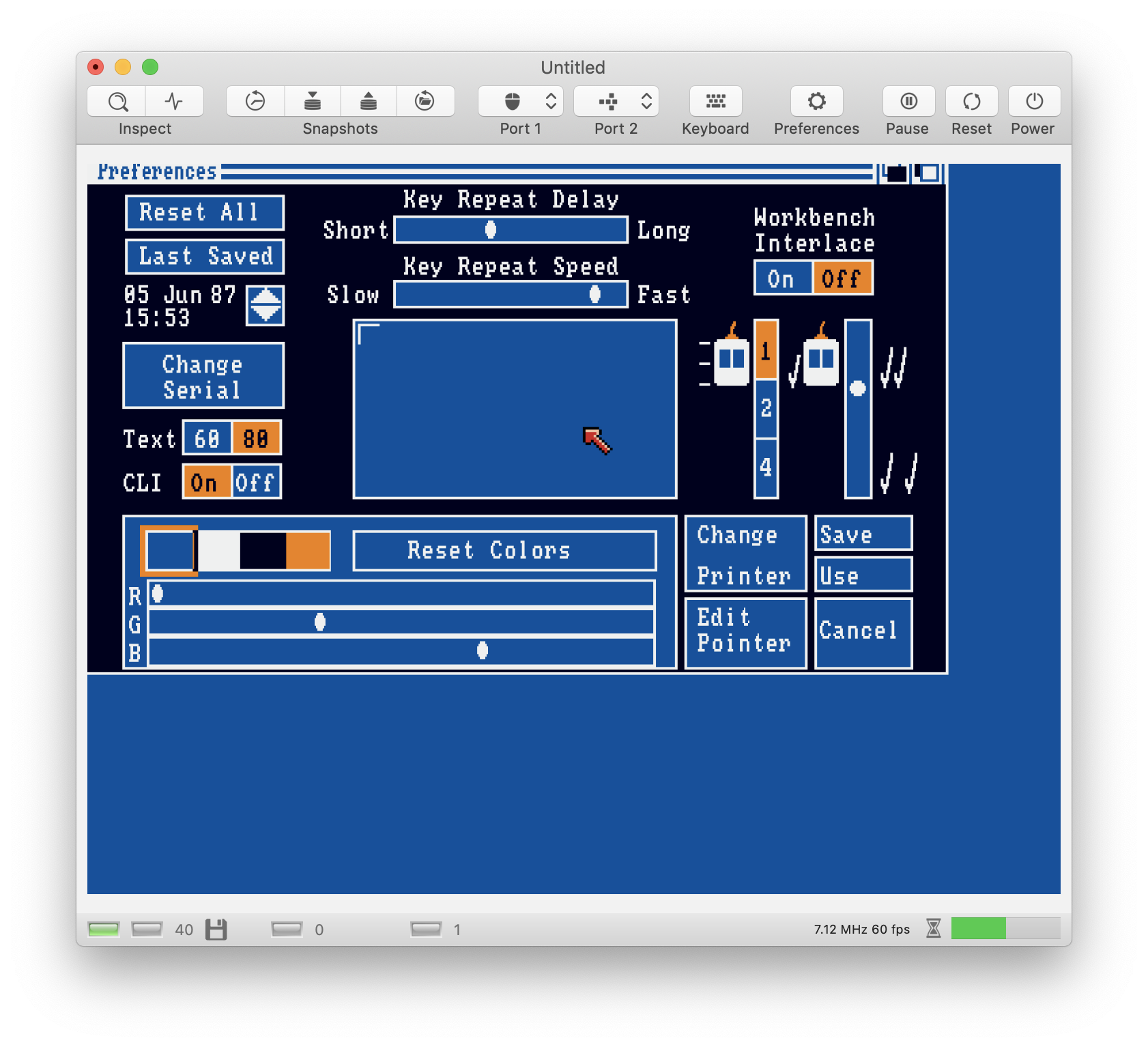The height and width of the screenshot is (1047, 1148).
Task: Click the Key Repeat Speed slider knob
Action: [x=595, y=294]
